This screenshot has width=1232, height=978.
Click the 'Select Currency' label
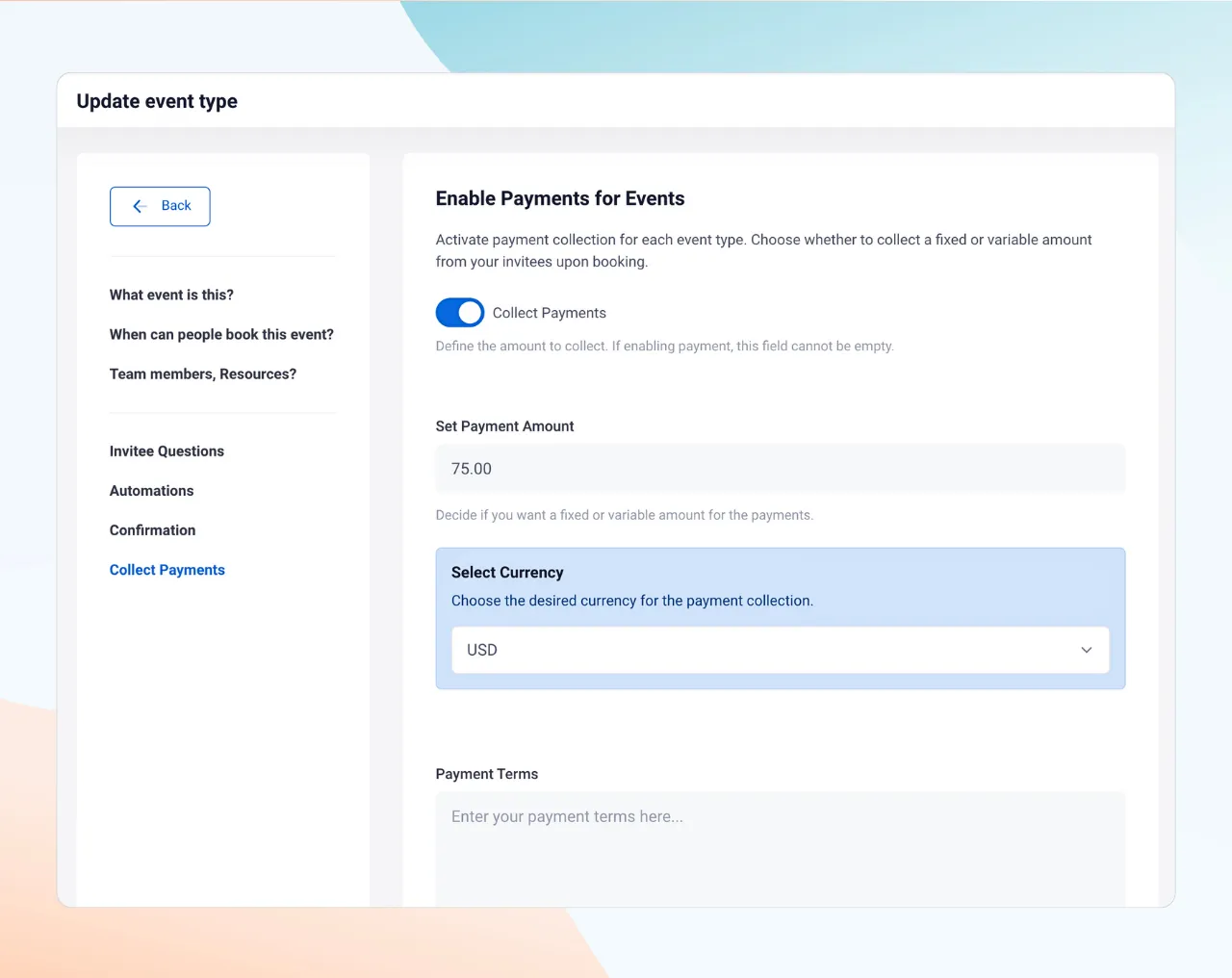(507, 572)
